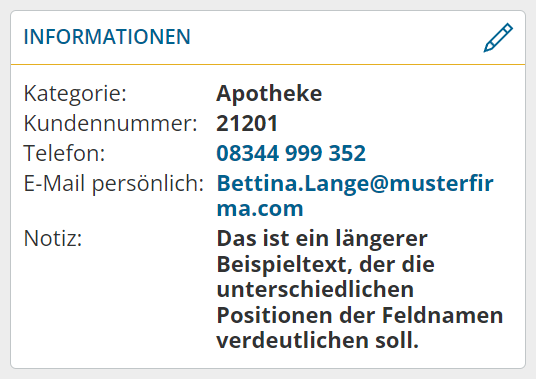This screenshot has width=536, height=379.
Task: Click 'Positionen der Feldnamen' note line
Action: coord(360,315)
